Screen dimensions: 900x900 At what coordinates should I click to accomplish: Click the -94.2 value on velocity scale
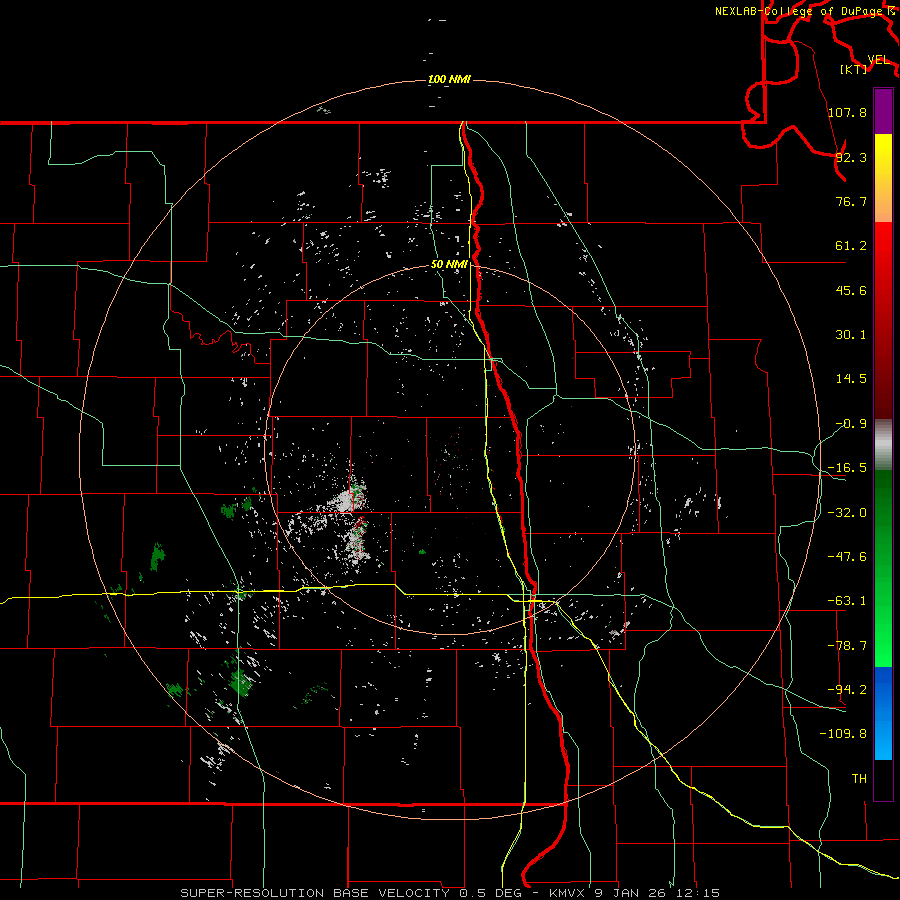[x=847, y=690]
